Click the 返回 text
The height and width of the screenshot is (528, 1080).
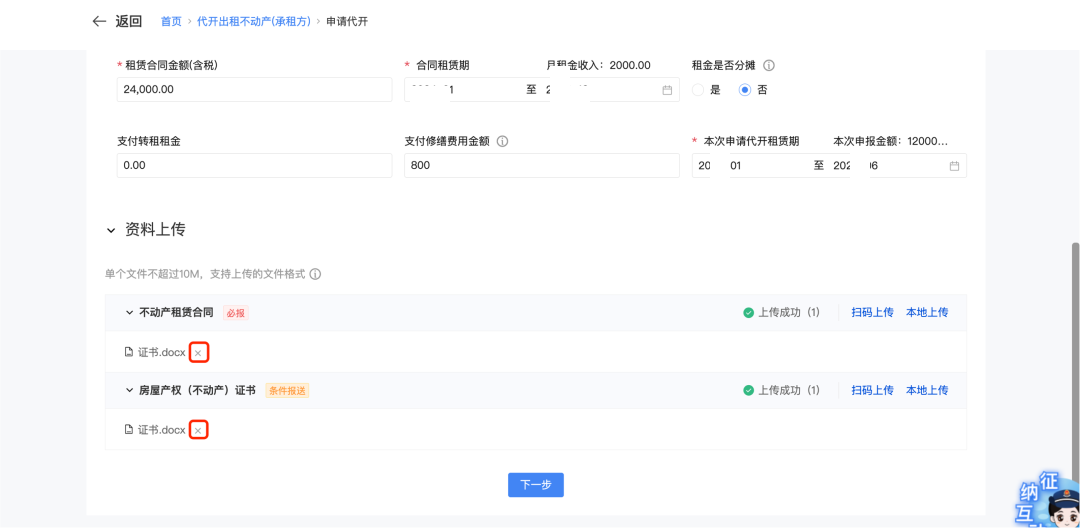[128, 21]
